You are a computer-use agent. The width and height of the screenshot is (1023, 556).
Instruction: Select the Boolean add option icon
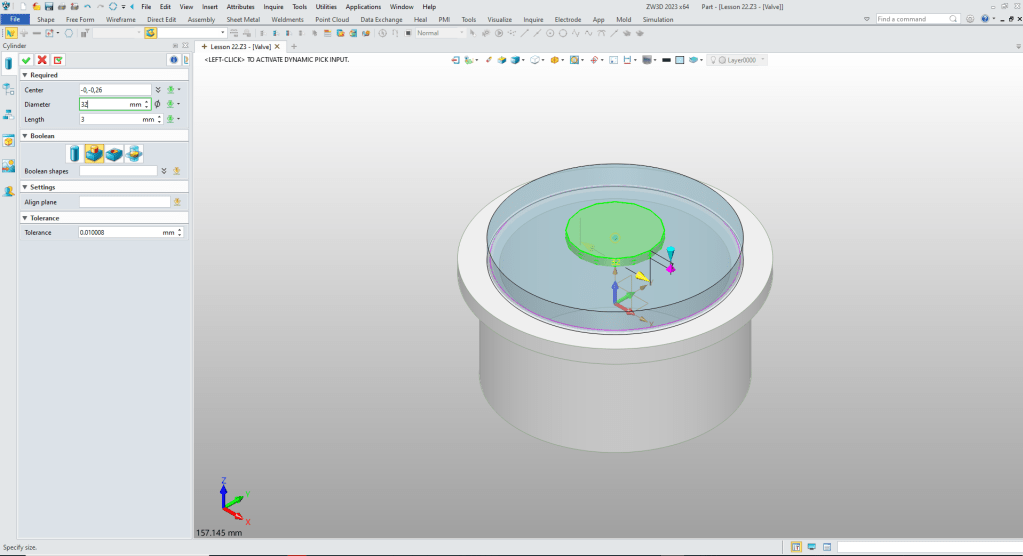point(94,153)
